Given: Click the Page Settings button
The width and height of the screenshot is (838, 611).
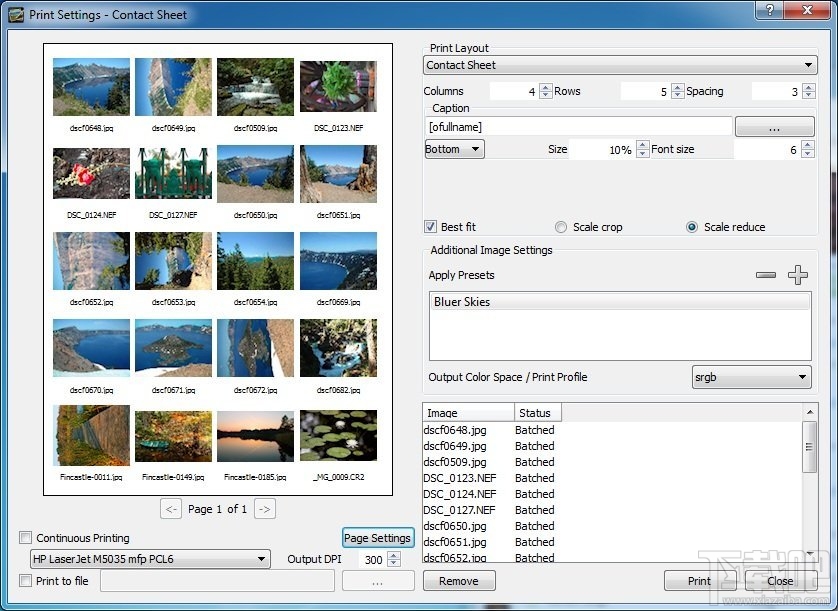Looking at the screenshot, I should 377,537.
